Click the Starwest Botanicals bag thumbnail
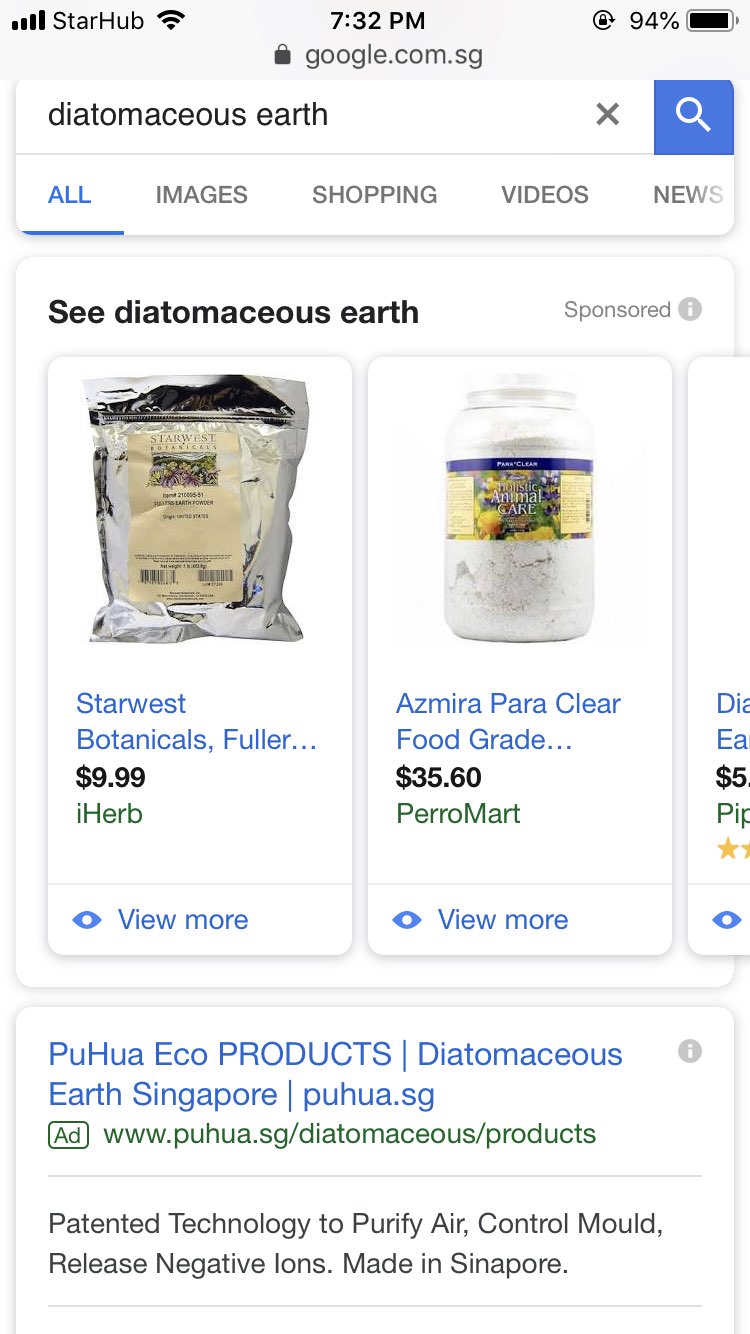Image resolution: width=750 pixels, height=1334 pixels. pyautogui.click(x=198, y=508)
